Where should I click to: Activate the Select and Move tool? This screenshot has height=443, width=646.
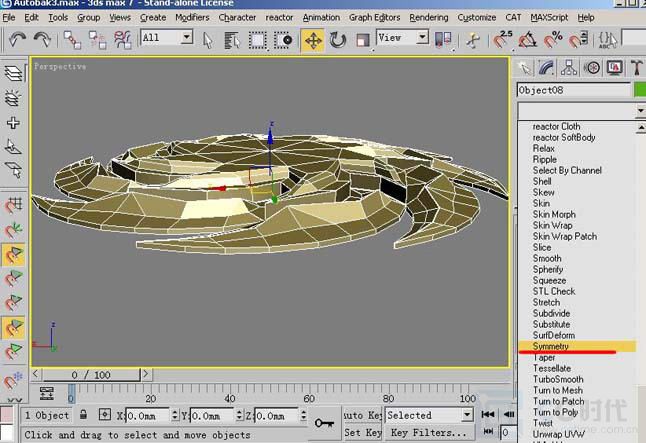(313, 40)
